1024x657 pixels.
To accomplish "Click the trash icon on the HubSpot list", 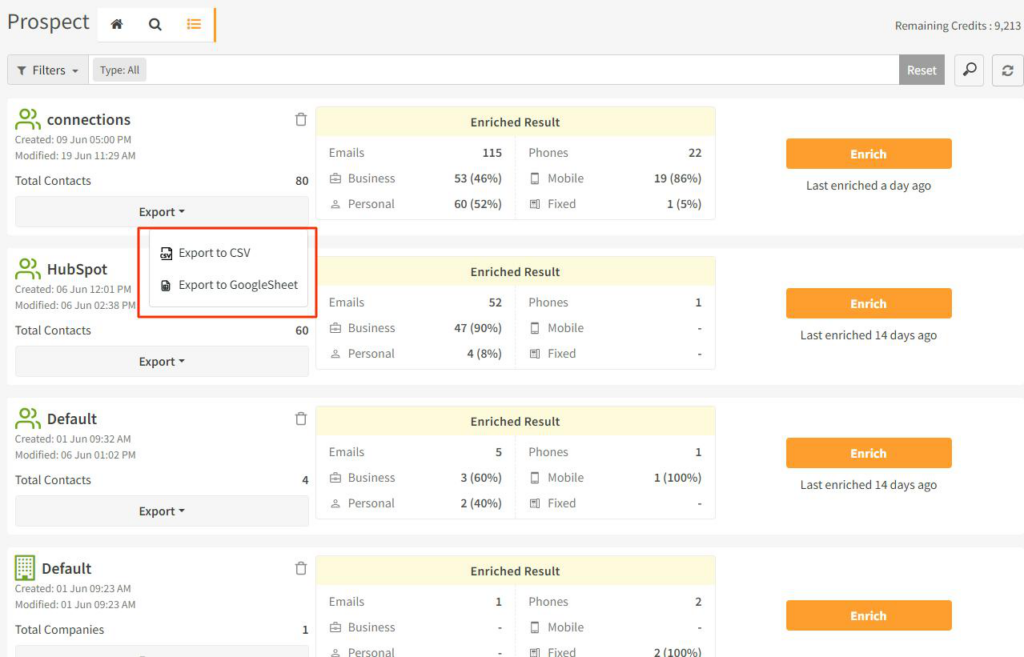I will pos(300,269).
